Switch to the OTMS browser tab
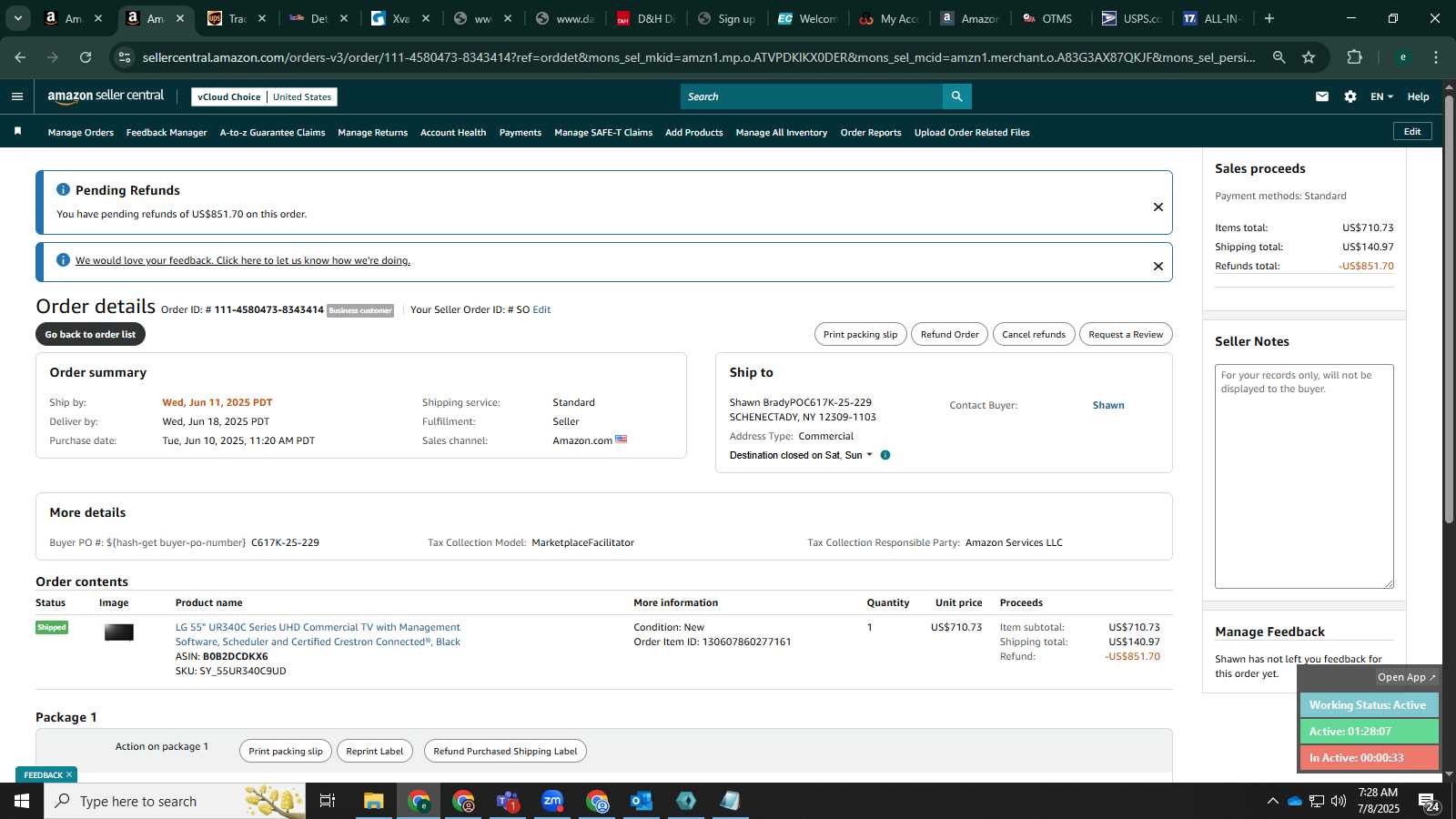Viewport: 1456px width, 819px height. coord(1049,18)
